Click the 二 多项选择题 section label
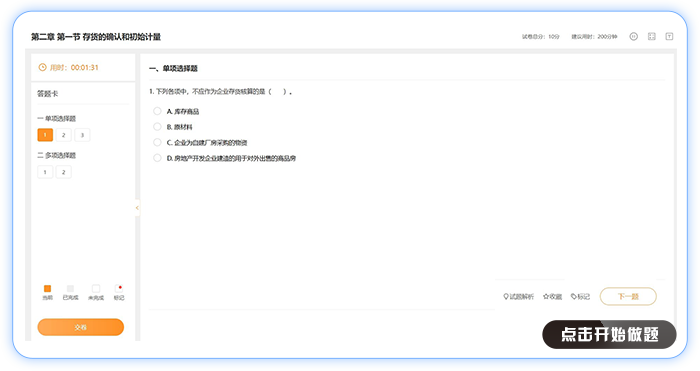 (x=57, y=155)
